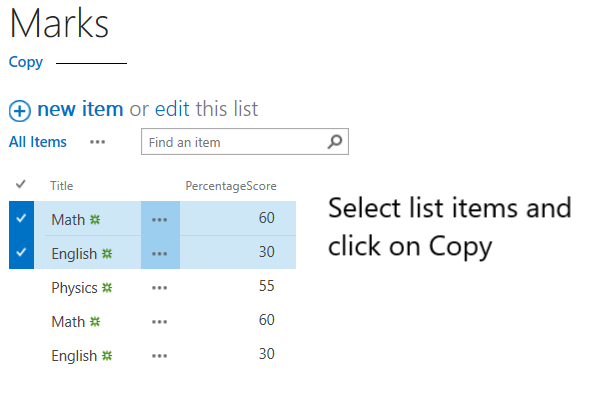Sort by the PercentageScore column header
This screenshot has width=592, height=404.
pos(231,186)
